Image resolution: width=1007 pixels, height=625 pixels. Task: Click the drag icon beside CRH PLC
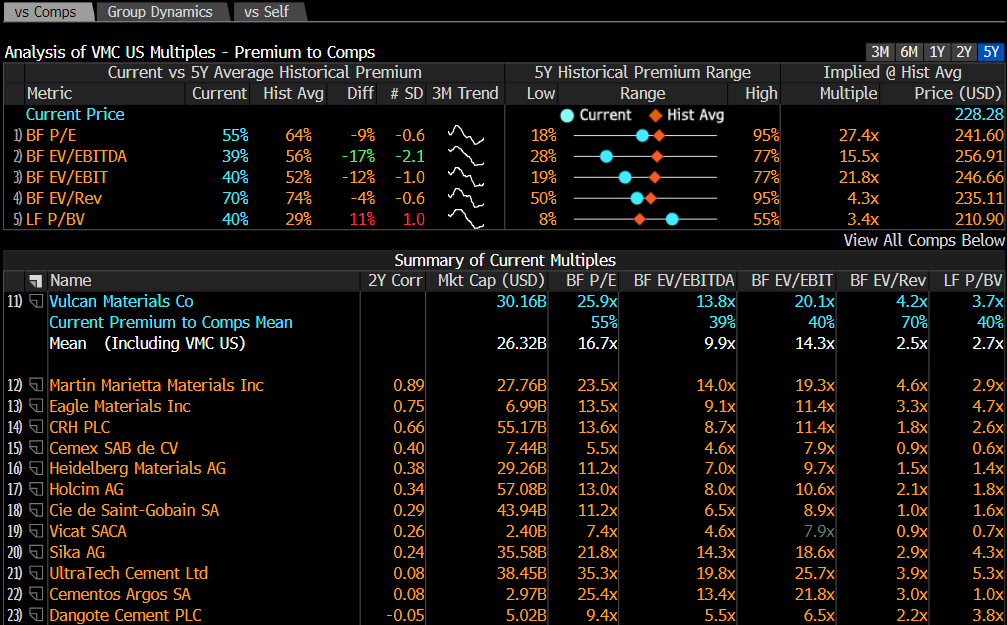[x=35, y=427]
